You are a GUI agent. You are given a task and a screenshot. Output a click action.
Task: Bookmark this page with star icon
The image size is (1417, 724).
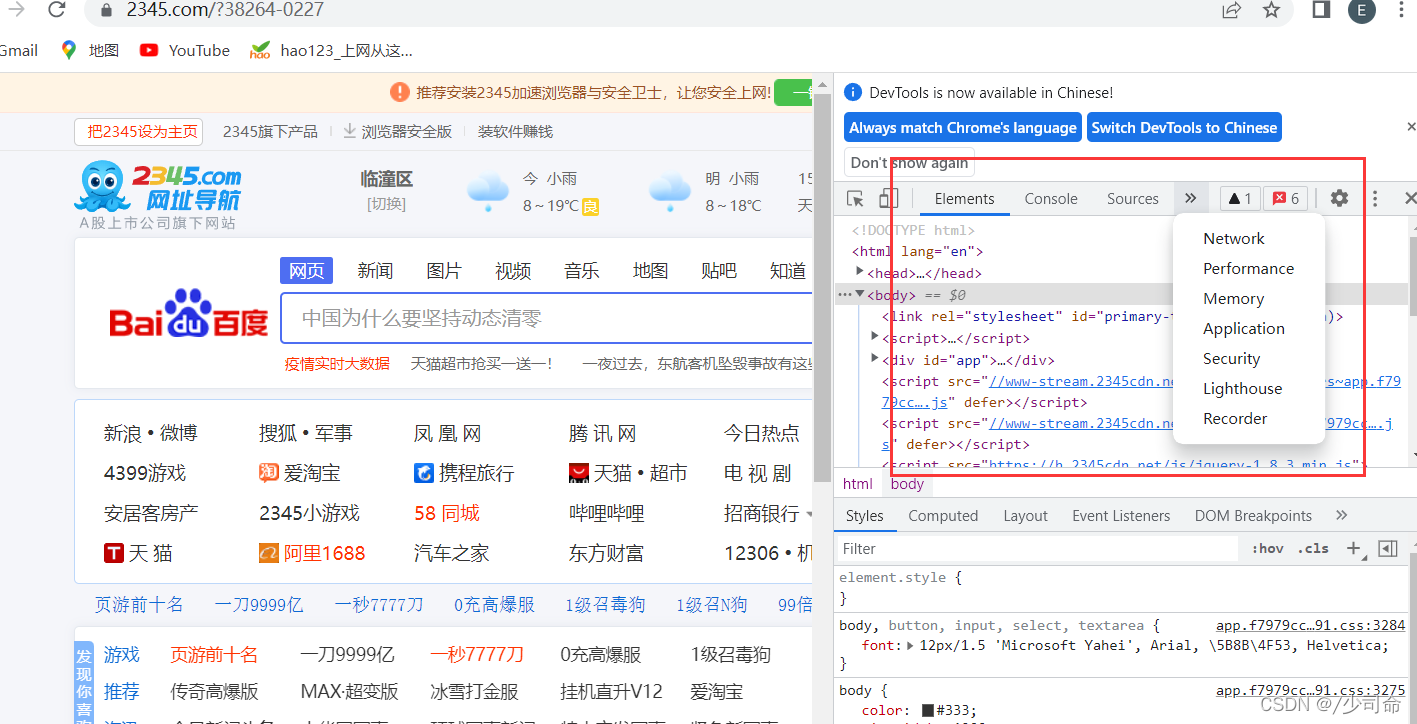tap(1271, 9)
